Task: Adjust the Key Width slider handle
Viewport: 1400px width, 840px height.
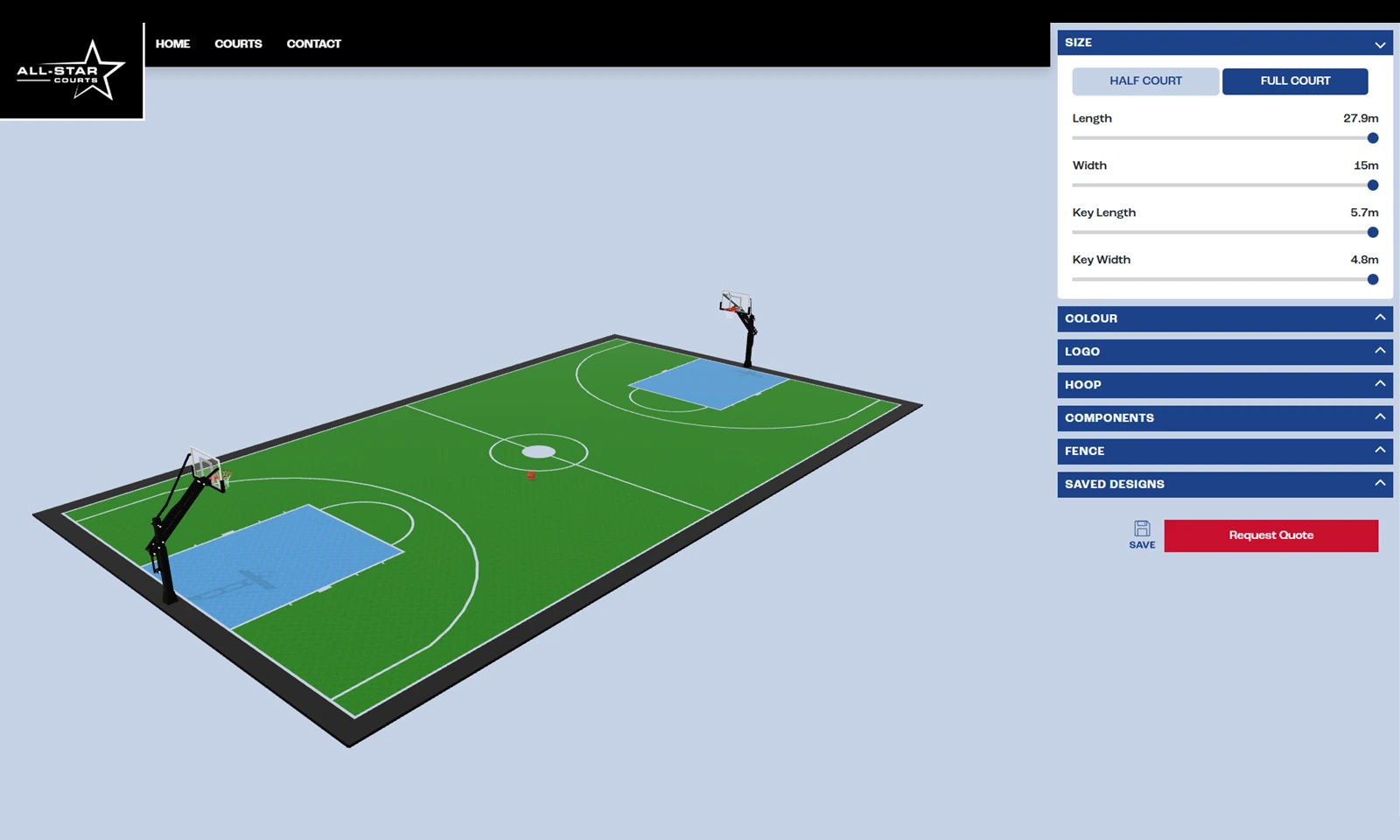Action: pyautogui.click(x=1373, y=279)
